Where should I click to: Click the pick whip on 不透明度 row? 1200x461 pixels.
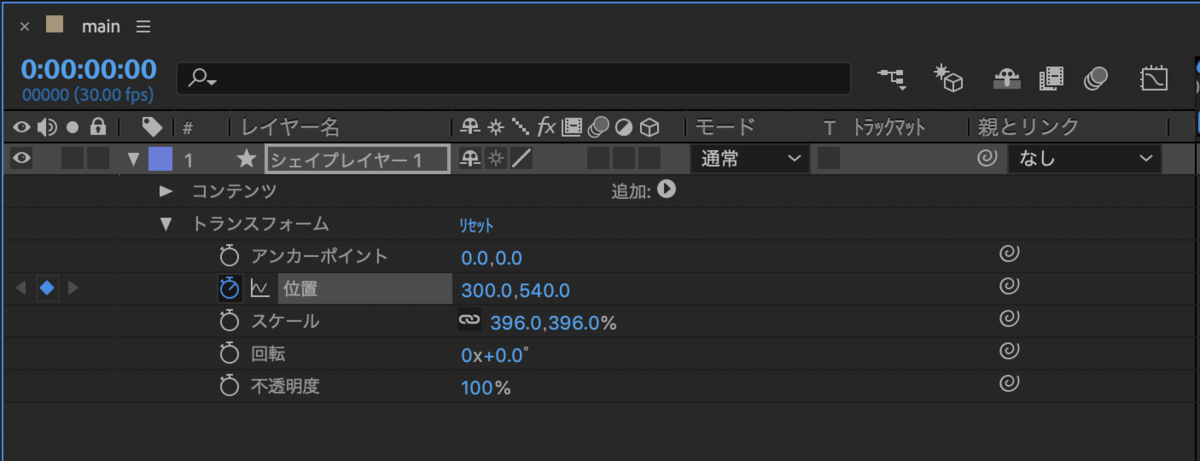click(1009, 384)
